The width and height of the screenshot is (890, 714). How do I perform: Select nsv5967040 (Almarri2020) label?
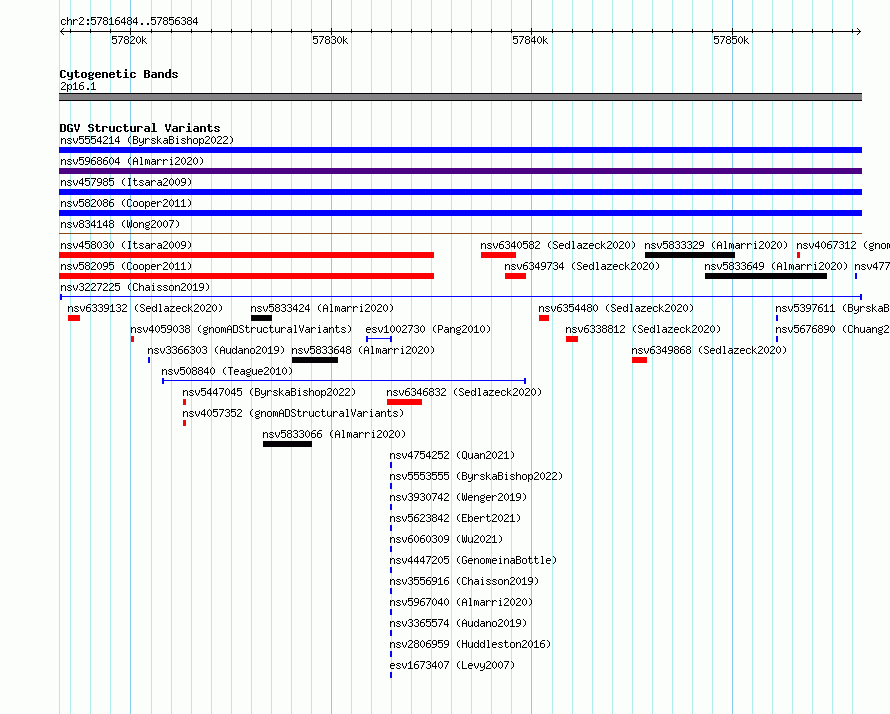pos(461,602)
